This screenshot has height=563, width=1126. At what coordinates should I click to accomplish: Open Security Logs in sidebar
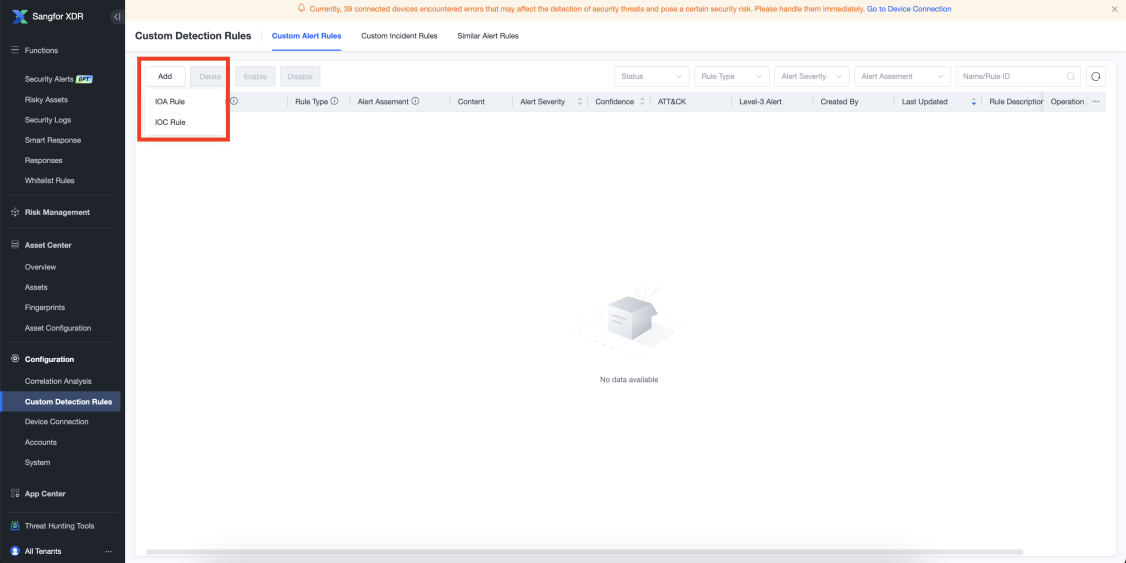(x=47, y=120)
